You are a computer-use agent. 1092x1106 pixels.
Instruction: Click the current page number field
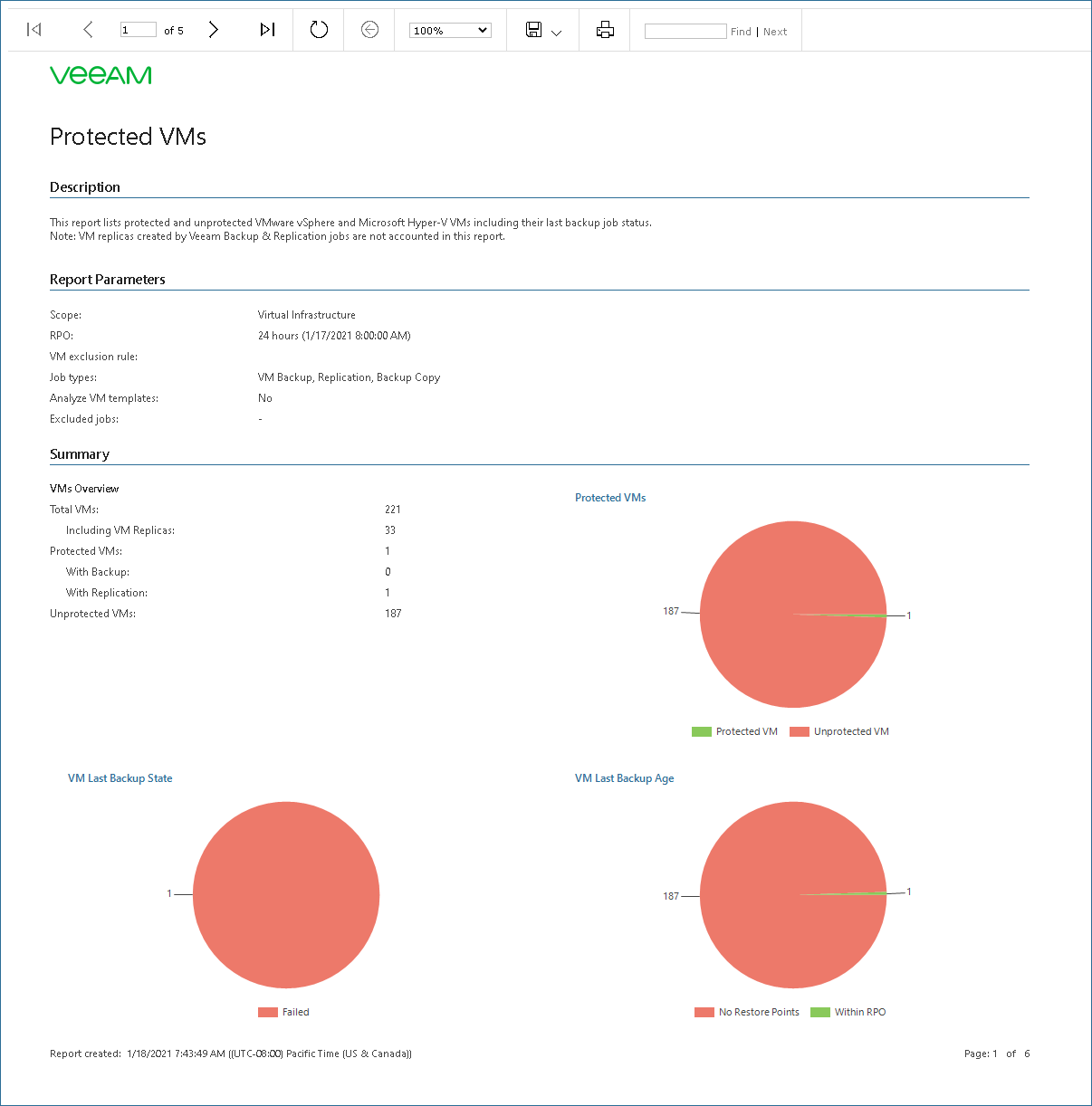139,30
